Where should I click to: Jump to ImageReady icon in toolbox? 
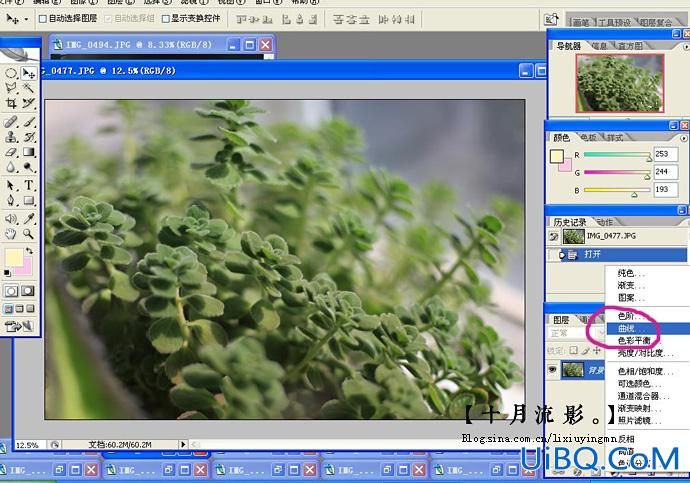[x=19, y=326]
